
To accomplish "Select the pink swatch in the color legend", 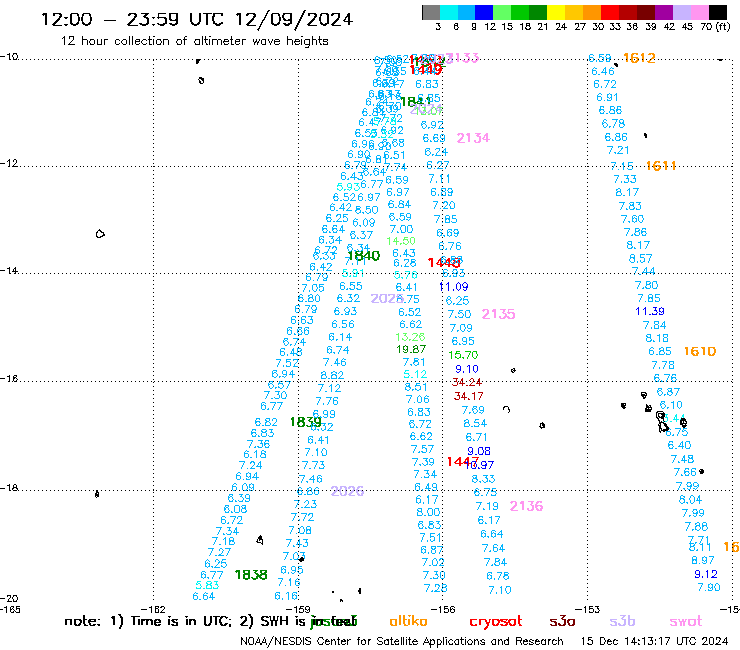I will coord(700,12).
